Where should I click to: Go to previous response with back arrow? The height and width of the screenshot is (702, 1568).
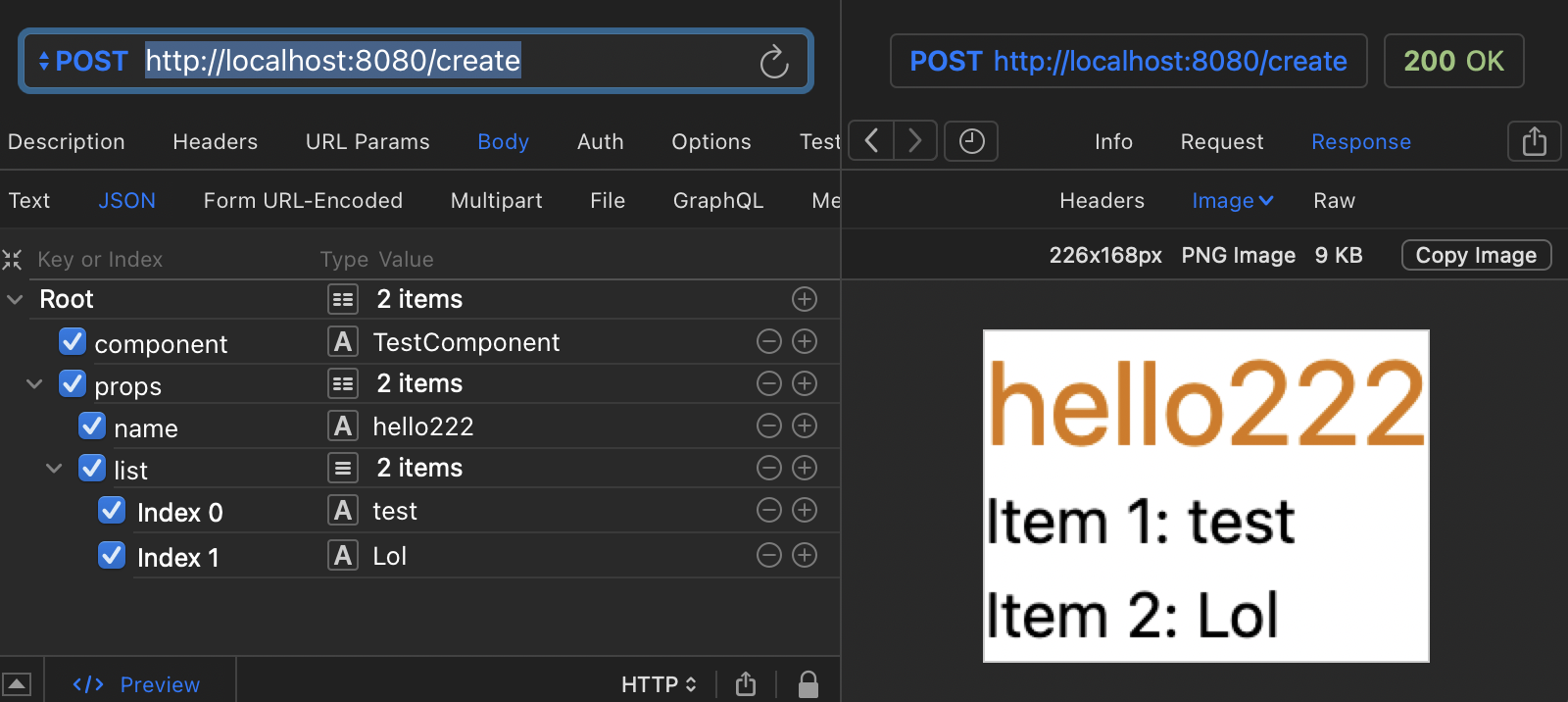(x=871, y=140)
